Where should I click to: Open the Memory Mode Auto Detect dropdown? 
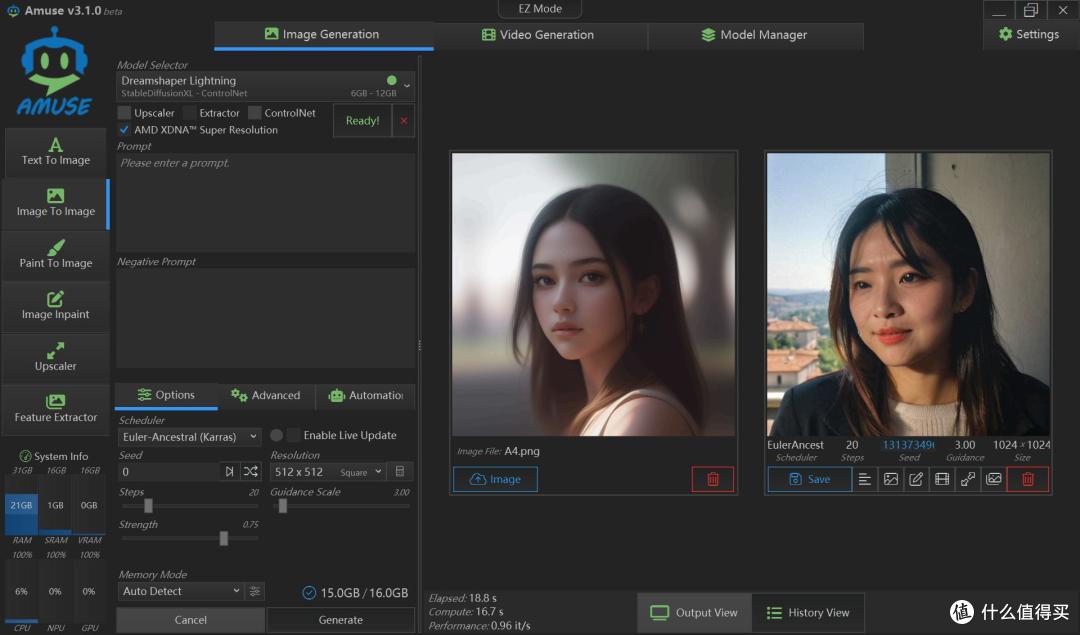click(181, 591)
